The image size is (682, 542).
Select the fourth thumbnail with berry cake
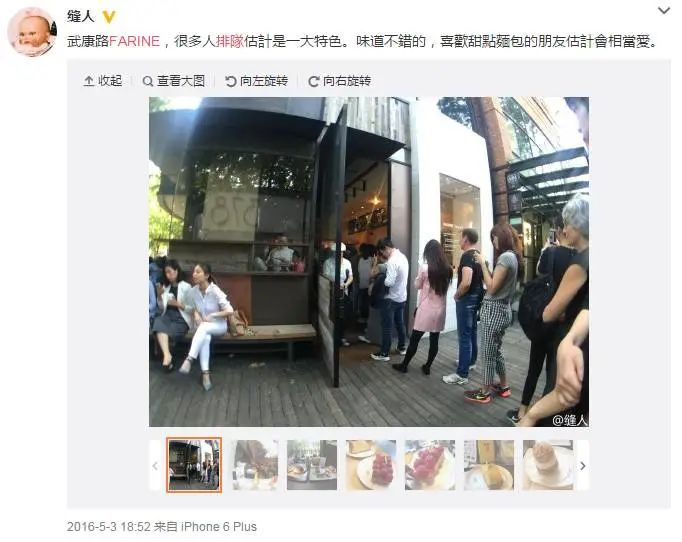(371, 465)
